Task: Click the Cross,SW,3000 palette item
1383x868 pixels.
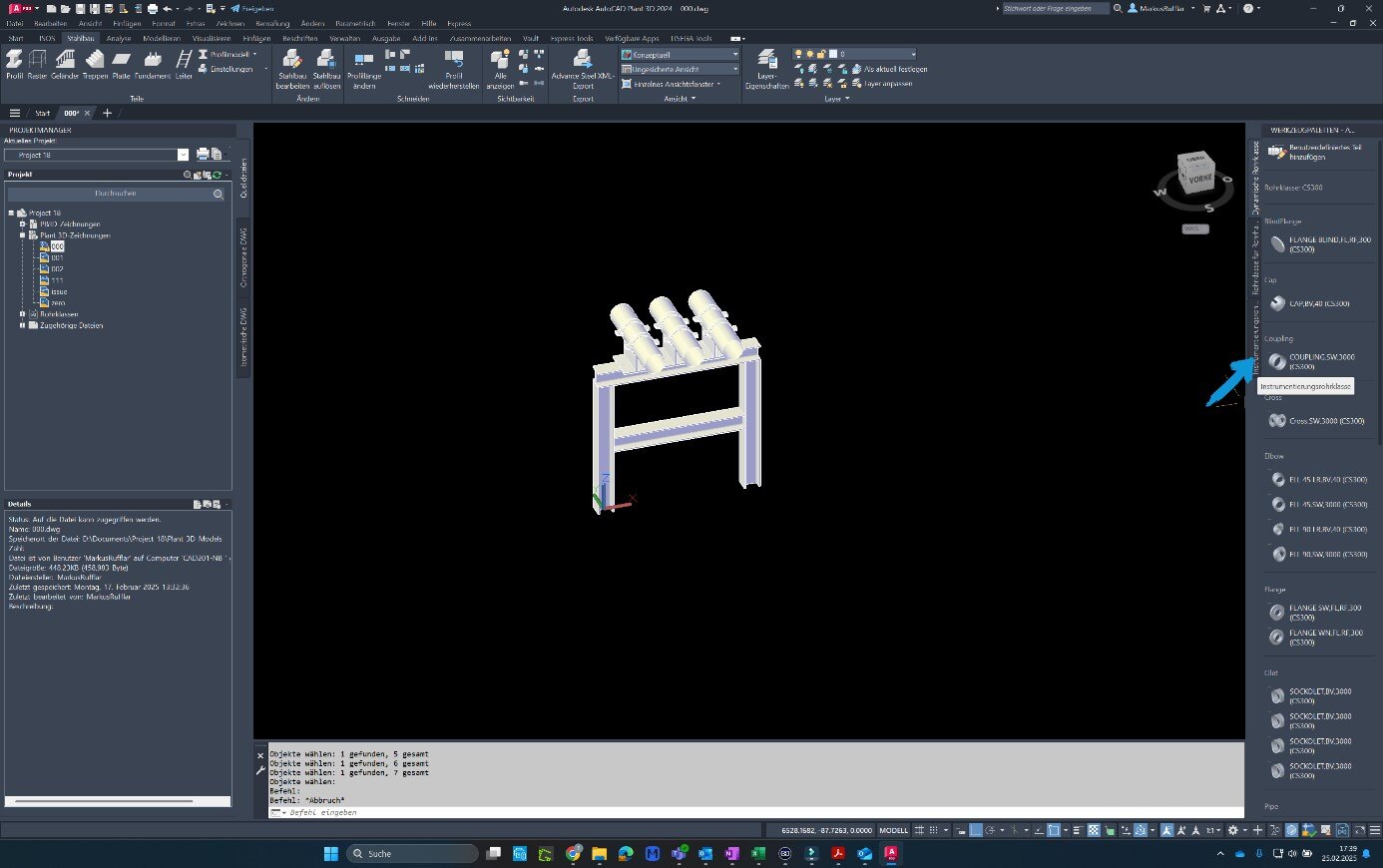Action: [x=1316, y=421]
